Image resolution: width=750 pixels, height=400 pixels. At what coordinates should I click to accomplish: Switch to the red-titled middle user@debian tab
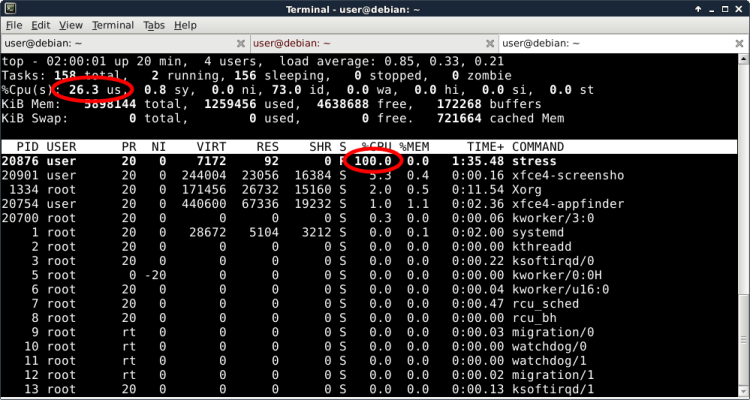(x=374, y=44)
